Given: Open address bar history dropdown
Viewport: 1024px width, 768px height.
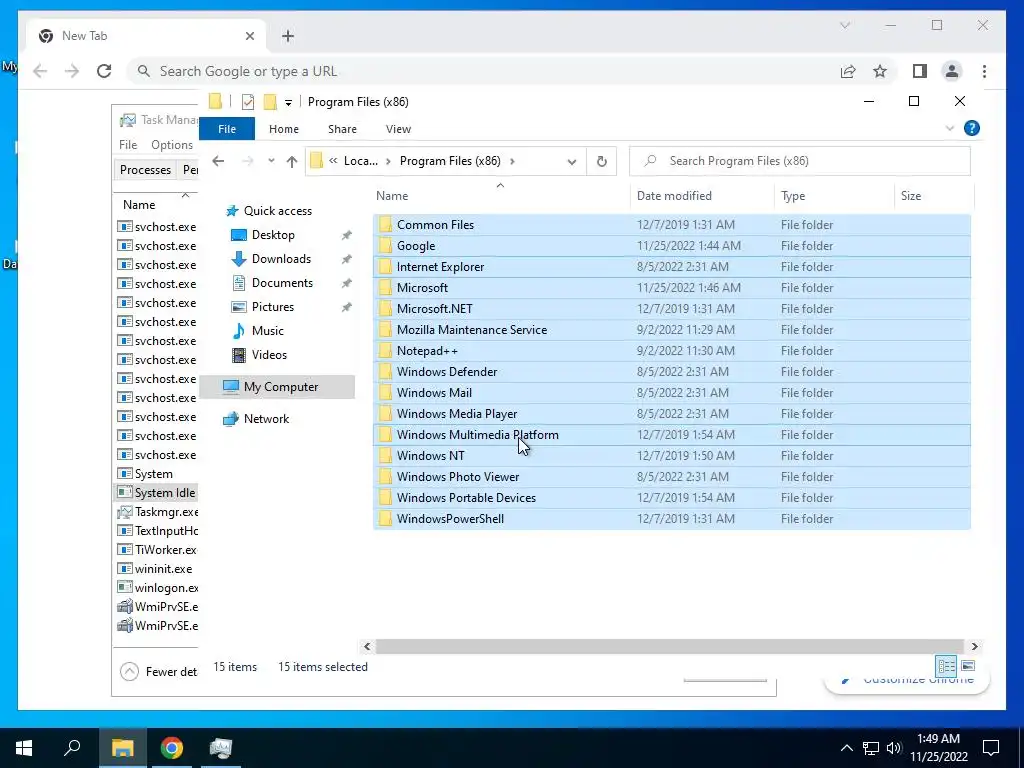Looking at the screenshot, I should [571, 161].
